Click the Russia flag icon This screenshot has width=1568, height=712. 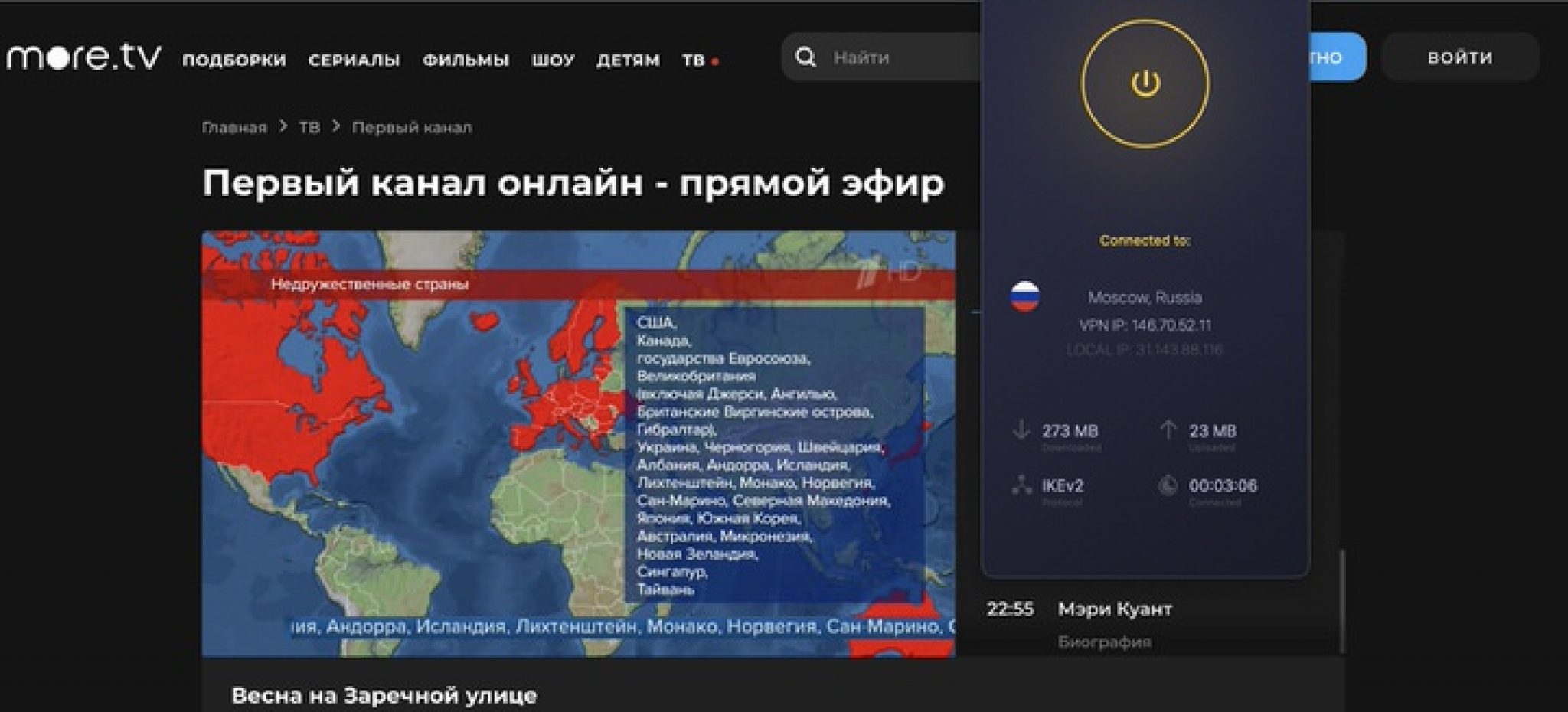1024,296
